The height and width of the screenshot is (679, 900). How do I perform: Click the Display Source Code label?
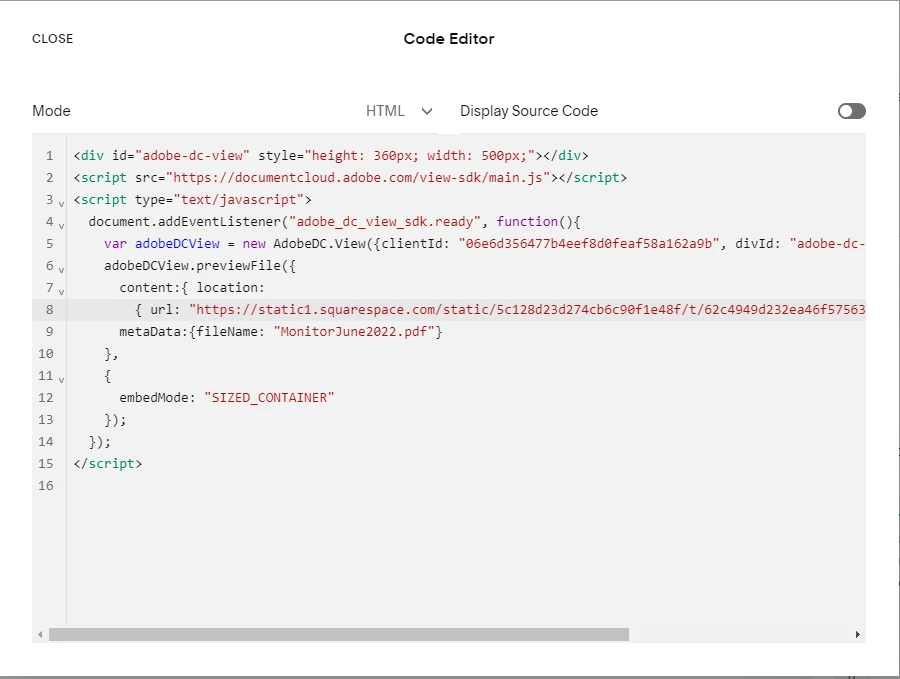pyautogui.click(x=529, y=111)
